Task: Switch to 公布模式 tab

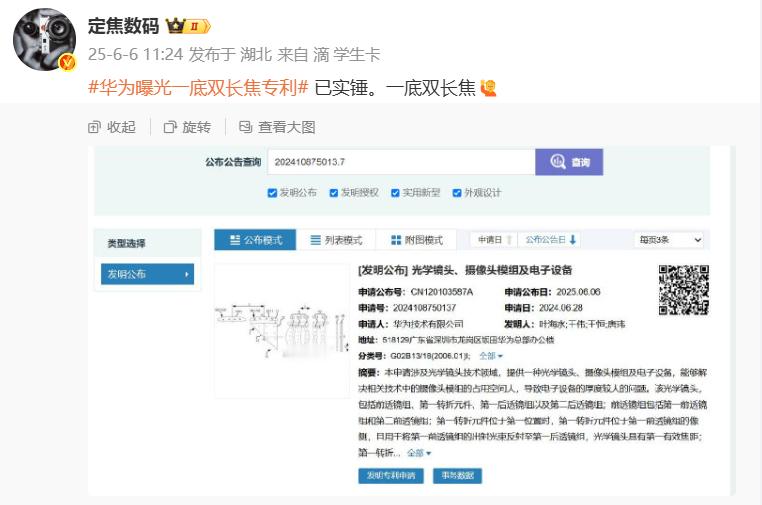Action: tap(255, 240)
